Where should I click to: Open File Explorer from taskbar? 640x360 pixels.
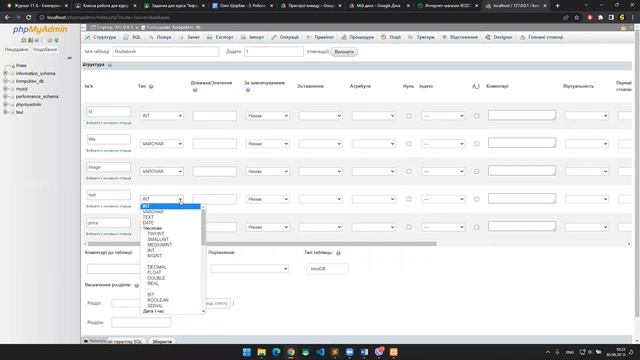(262, 352)
